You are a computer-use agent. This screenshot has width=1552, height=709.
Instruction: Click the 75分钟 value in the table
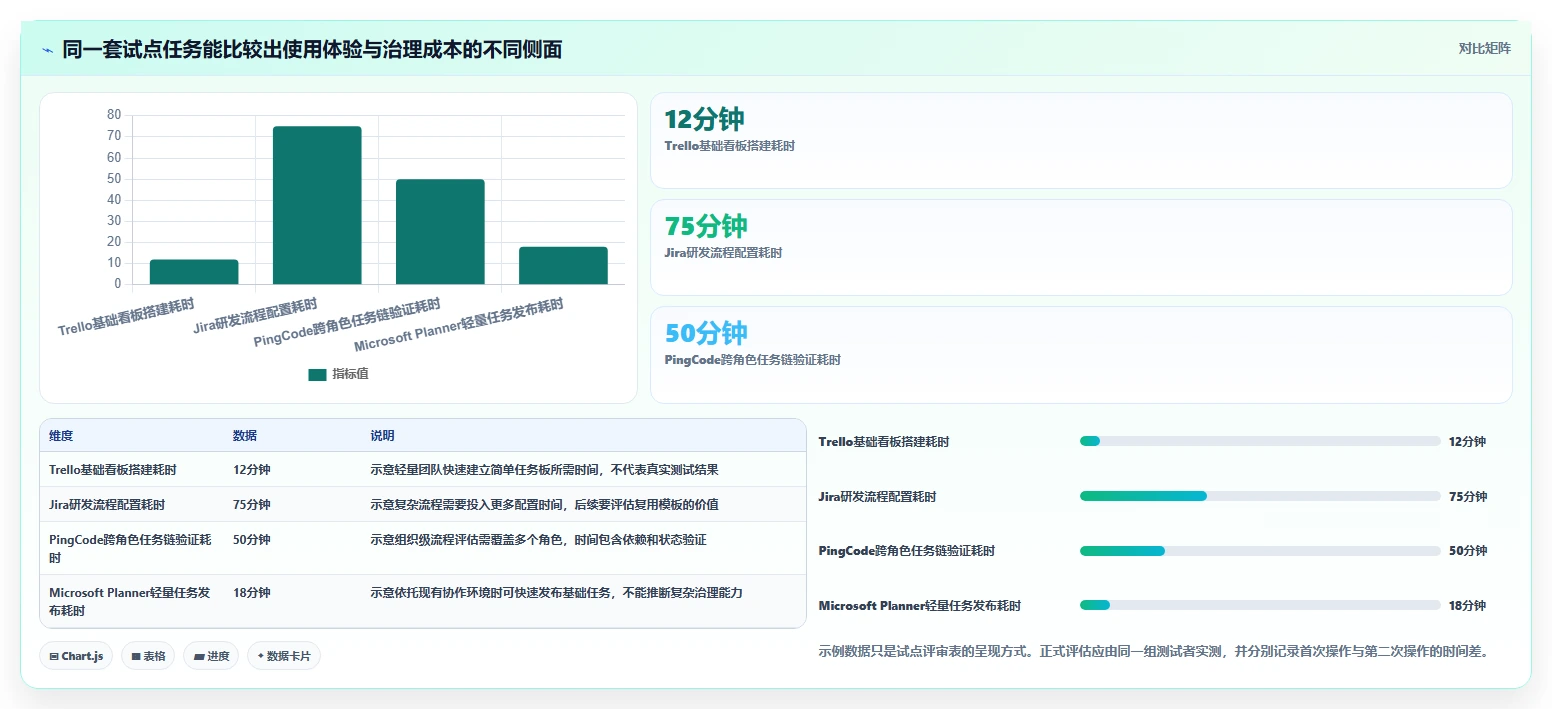[252, 504]
